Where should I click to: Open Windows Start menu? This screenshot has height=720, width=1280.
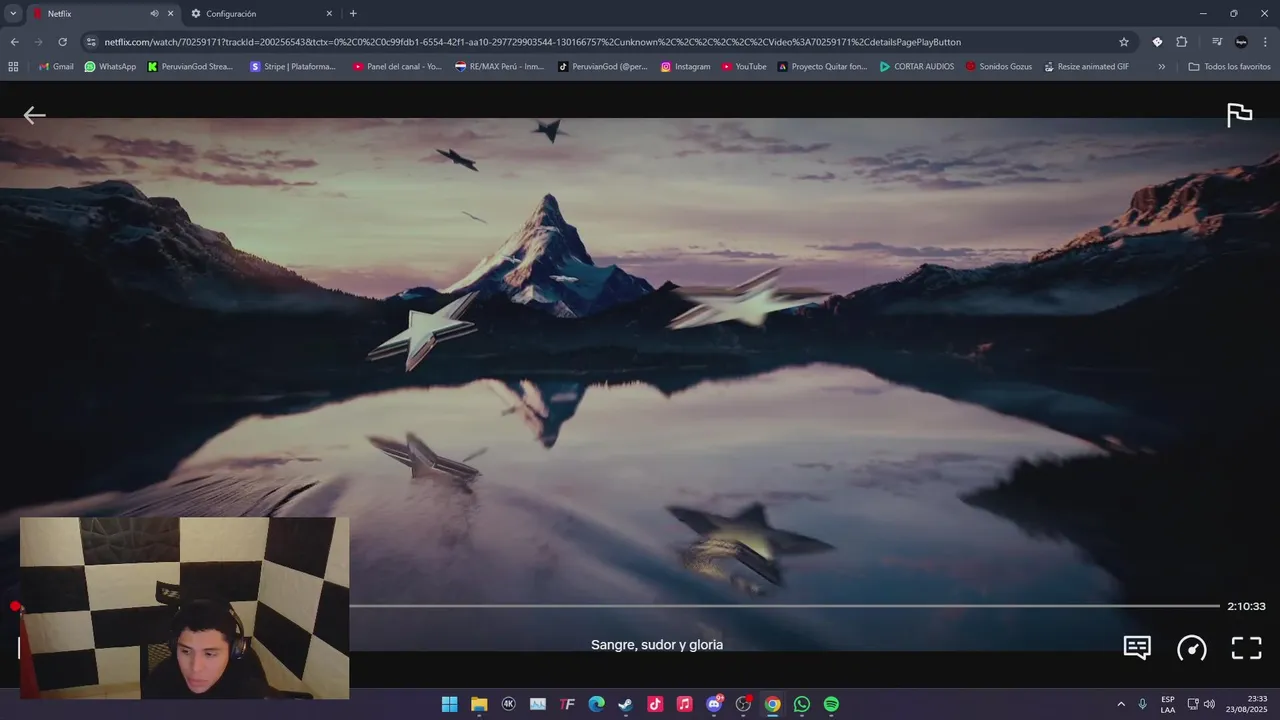tap(450, 704)
